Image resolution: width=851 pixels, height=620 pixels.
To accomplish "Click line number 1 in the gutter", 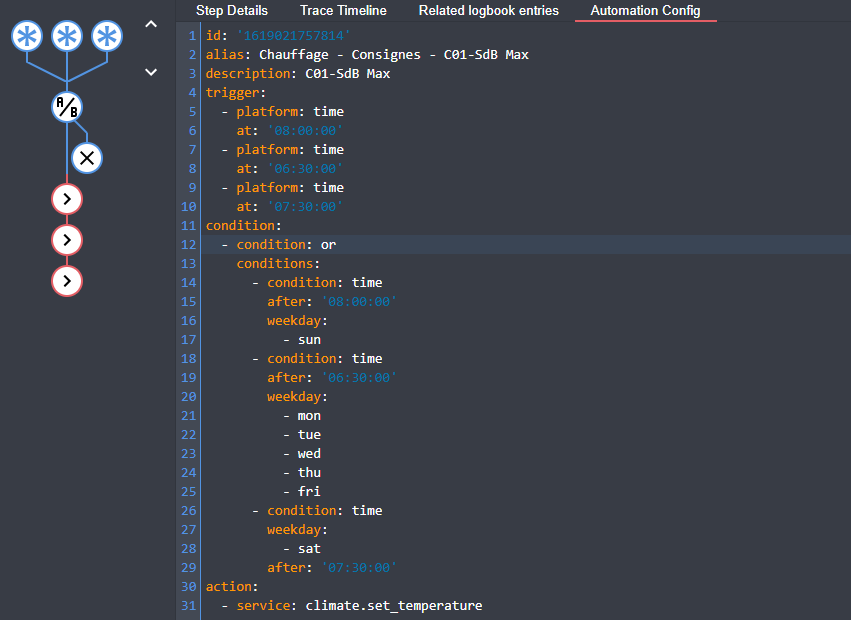I will point(192,36).
